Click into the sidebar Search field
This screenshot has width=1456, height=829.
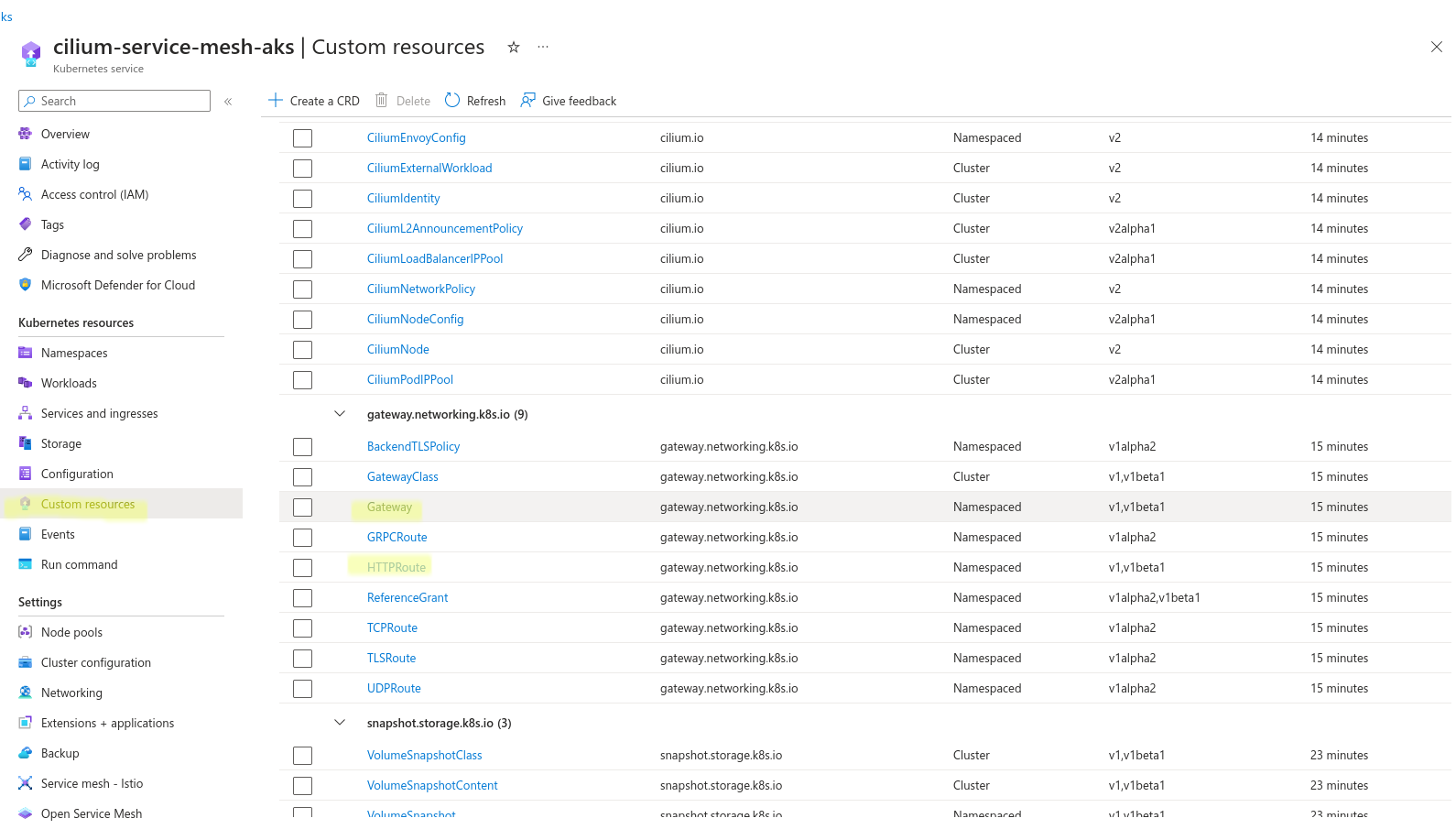coord(114,101)
